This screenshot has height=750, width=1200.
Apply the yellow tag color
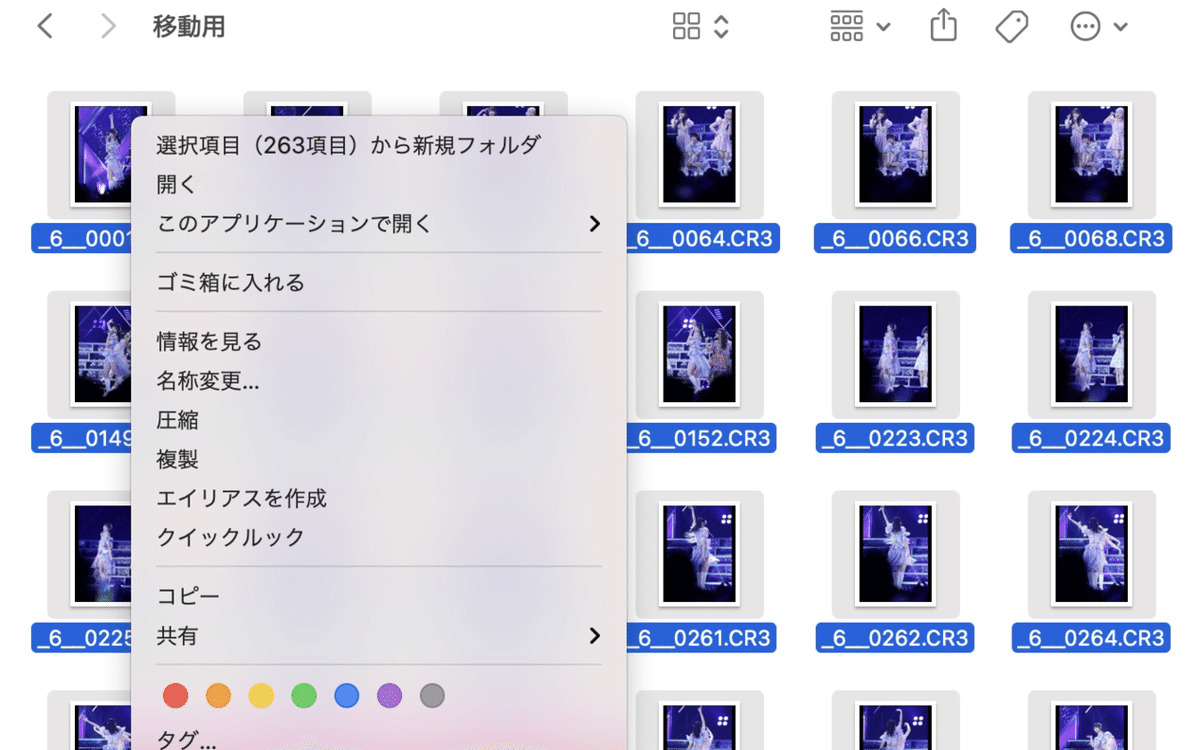[x=261, y=695]
